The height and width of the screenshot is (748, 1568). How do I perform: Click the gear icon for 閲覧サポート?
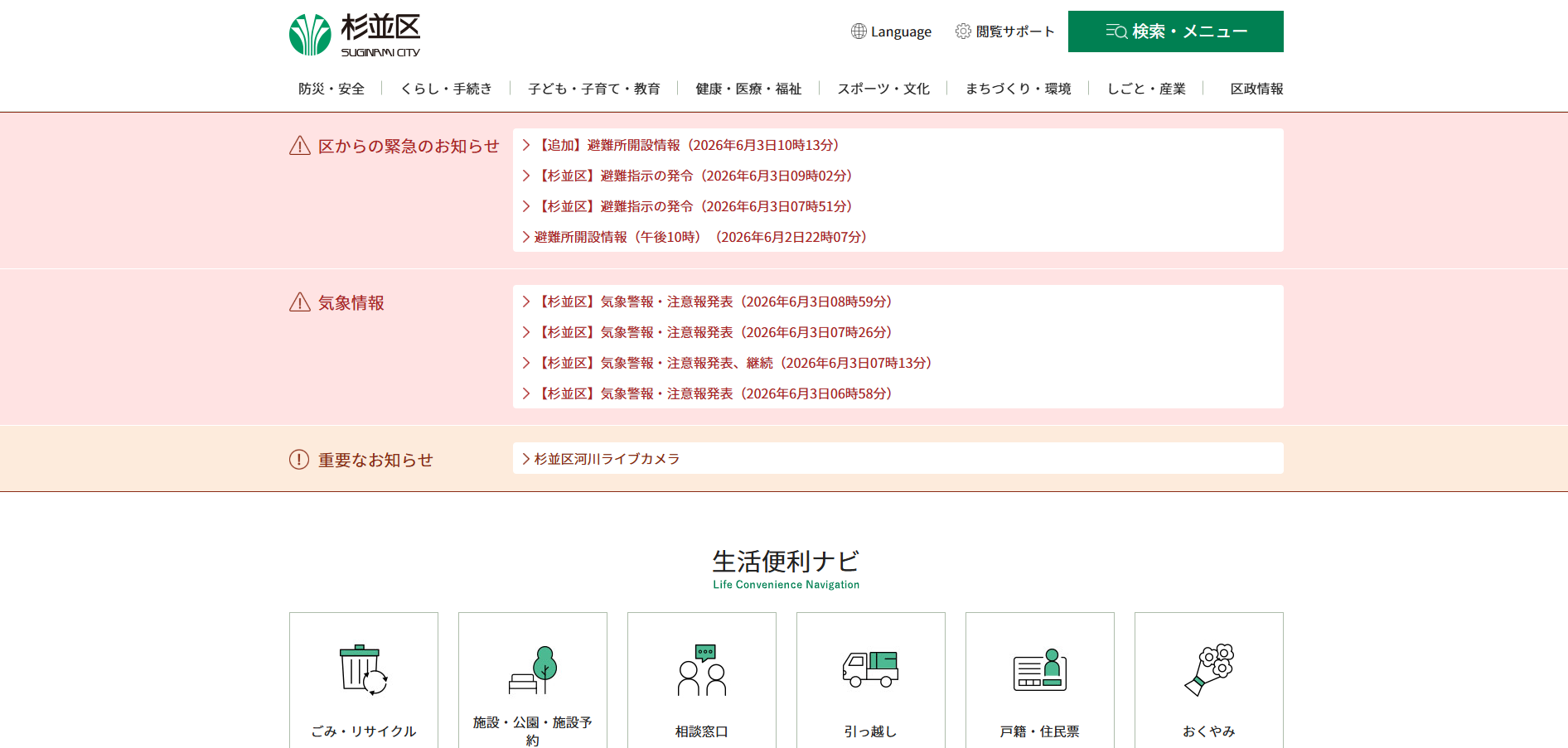pyautogui.click(x=963, y=31)
